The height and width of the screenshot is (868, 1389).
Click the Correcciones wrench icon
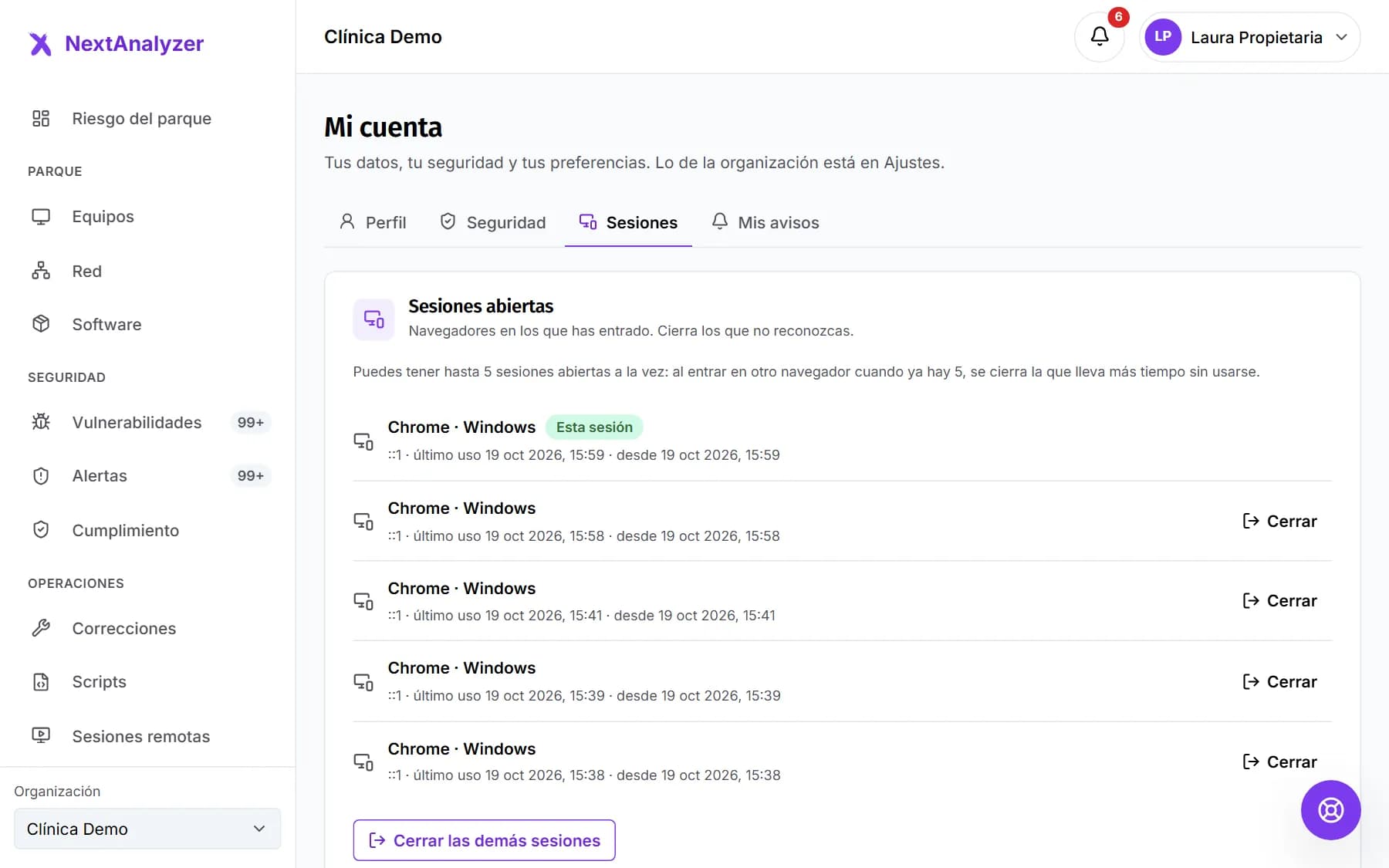point(41,628)
